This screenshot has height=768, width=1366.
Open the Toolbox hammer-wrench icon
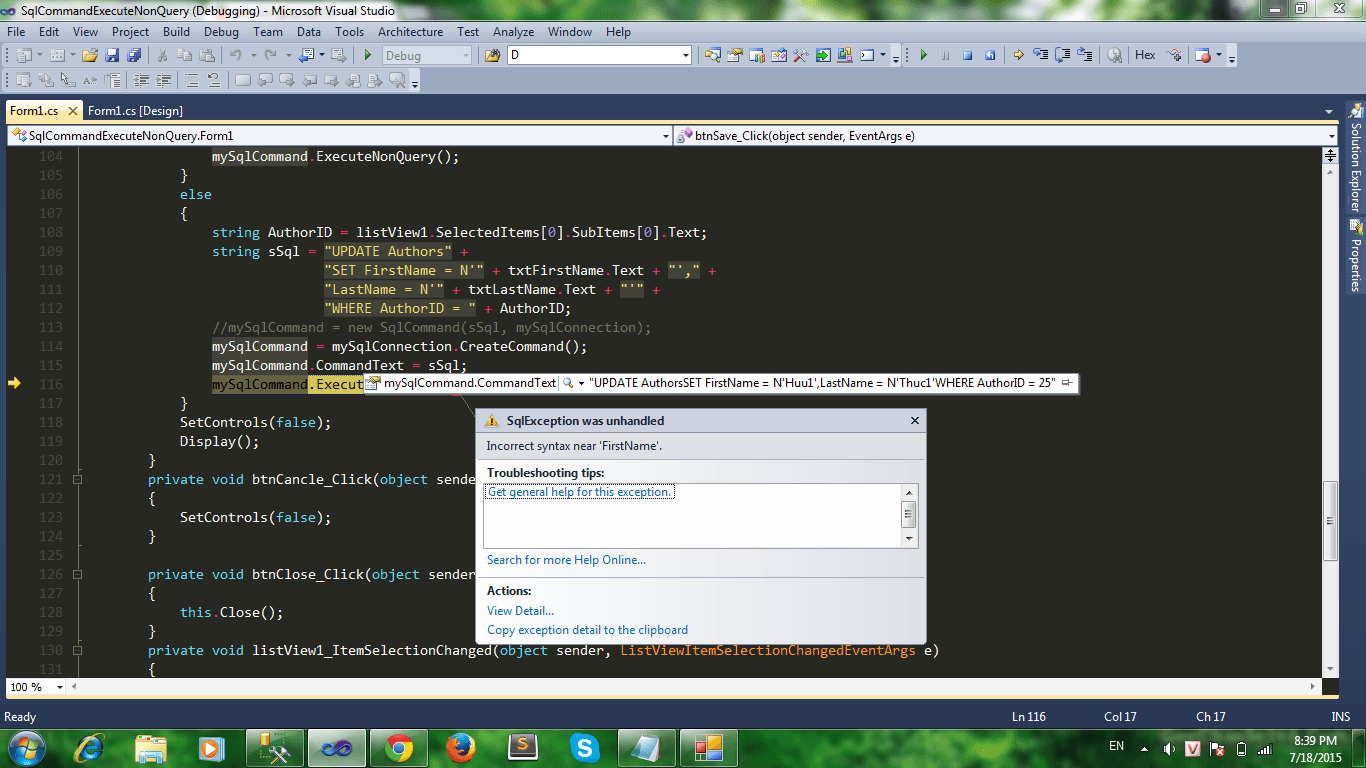tap(800, 55)
